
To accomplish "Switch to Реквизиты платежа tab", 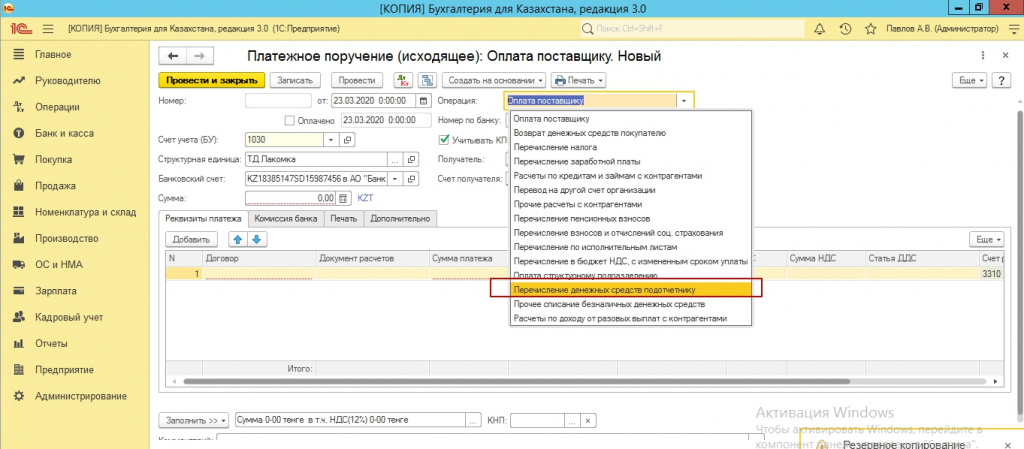I will point(204,219).
